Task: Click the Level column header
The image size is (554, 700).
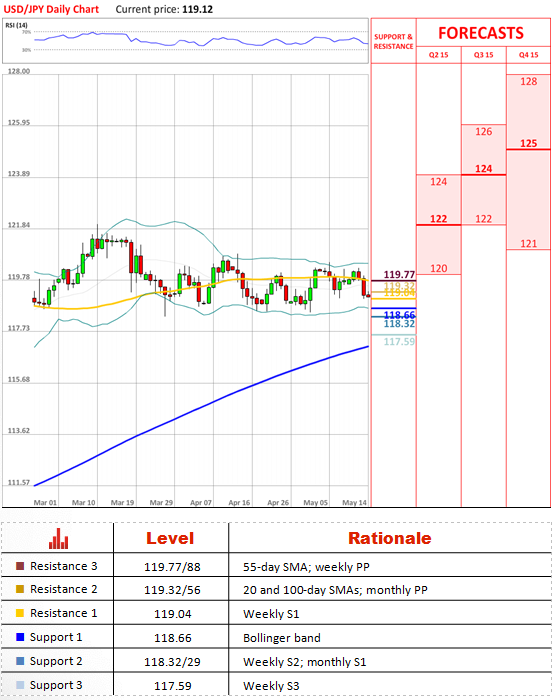Action: point(170,538)
